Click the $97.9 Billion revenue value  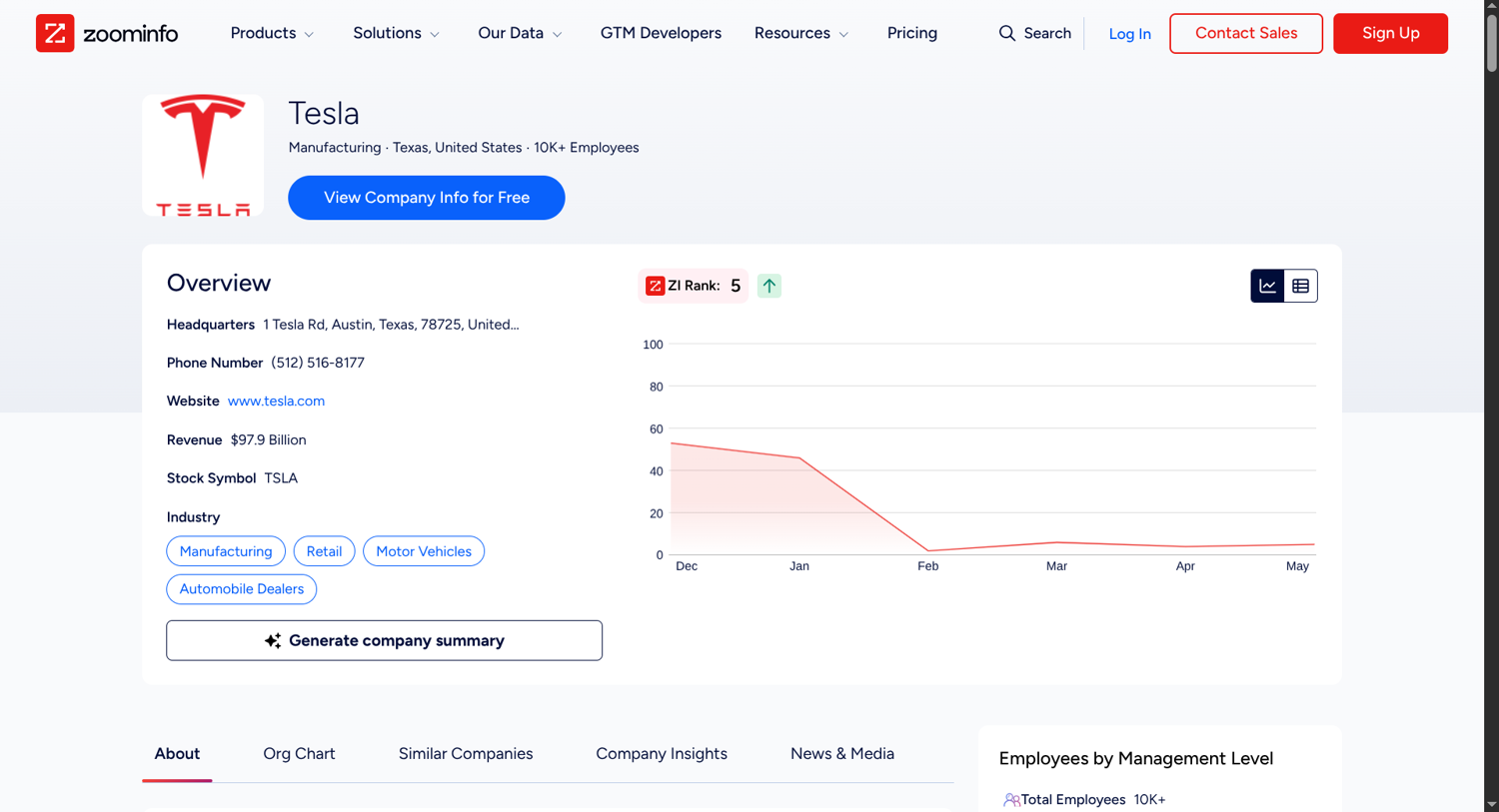[268, 439]
